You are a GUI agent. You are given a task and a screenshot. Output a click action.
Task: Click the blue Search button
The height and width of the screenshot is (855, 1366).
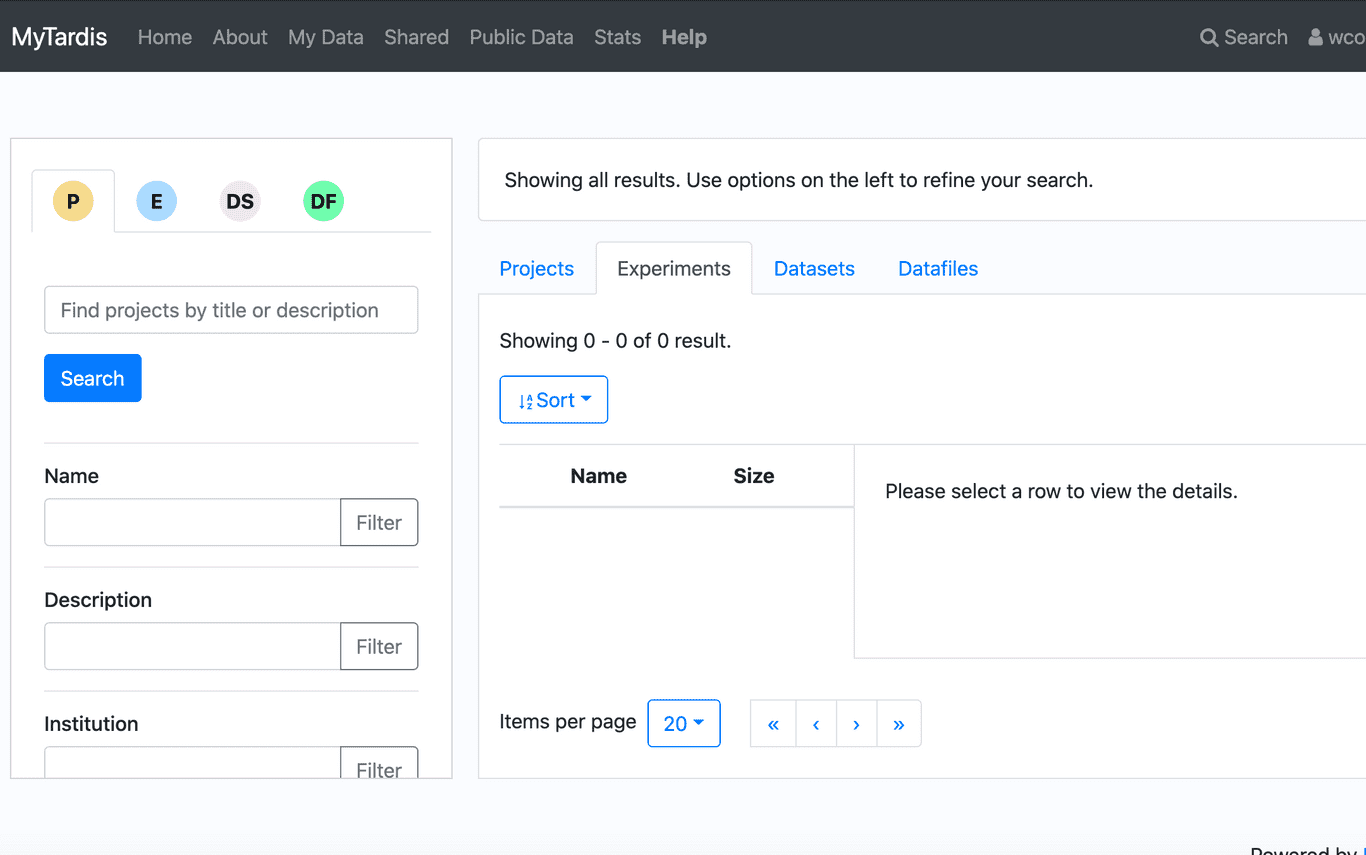(x=93, y=378)
